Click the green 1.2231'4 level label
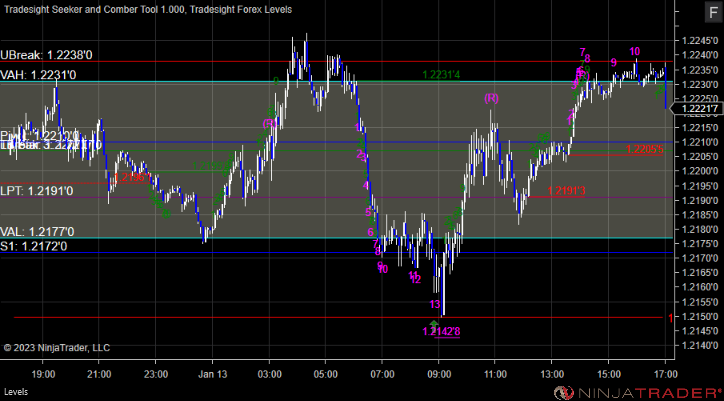 click(441, 75)
